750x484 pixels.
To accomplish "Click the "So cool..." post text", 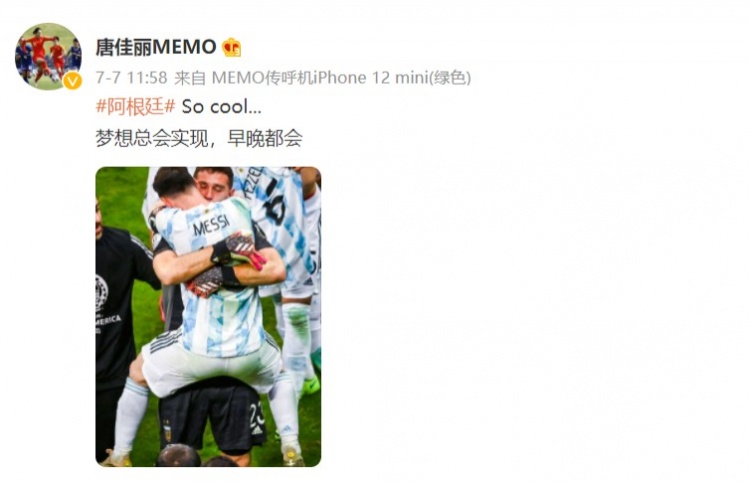I will pos(221,107).
